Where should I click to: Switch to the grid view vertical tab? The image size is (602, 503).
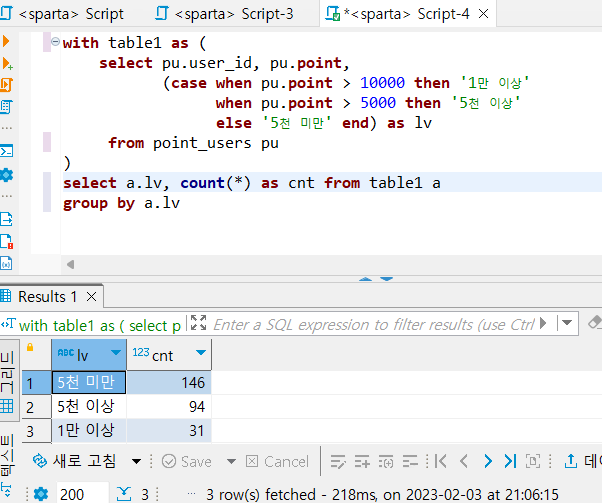[8, 380]
